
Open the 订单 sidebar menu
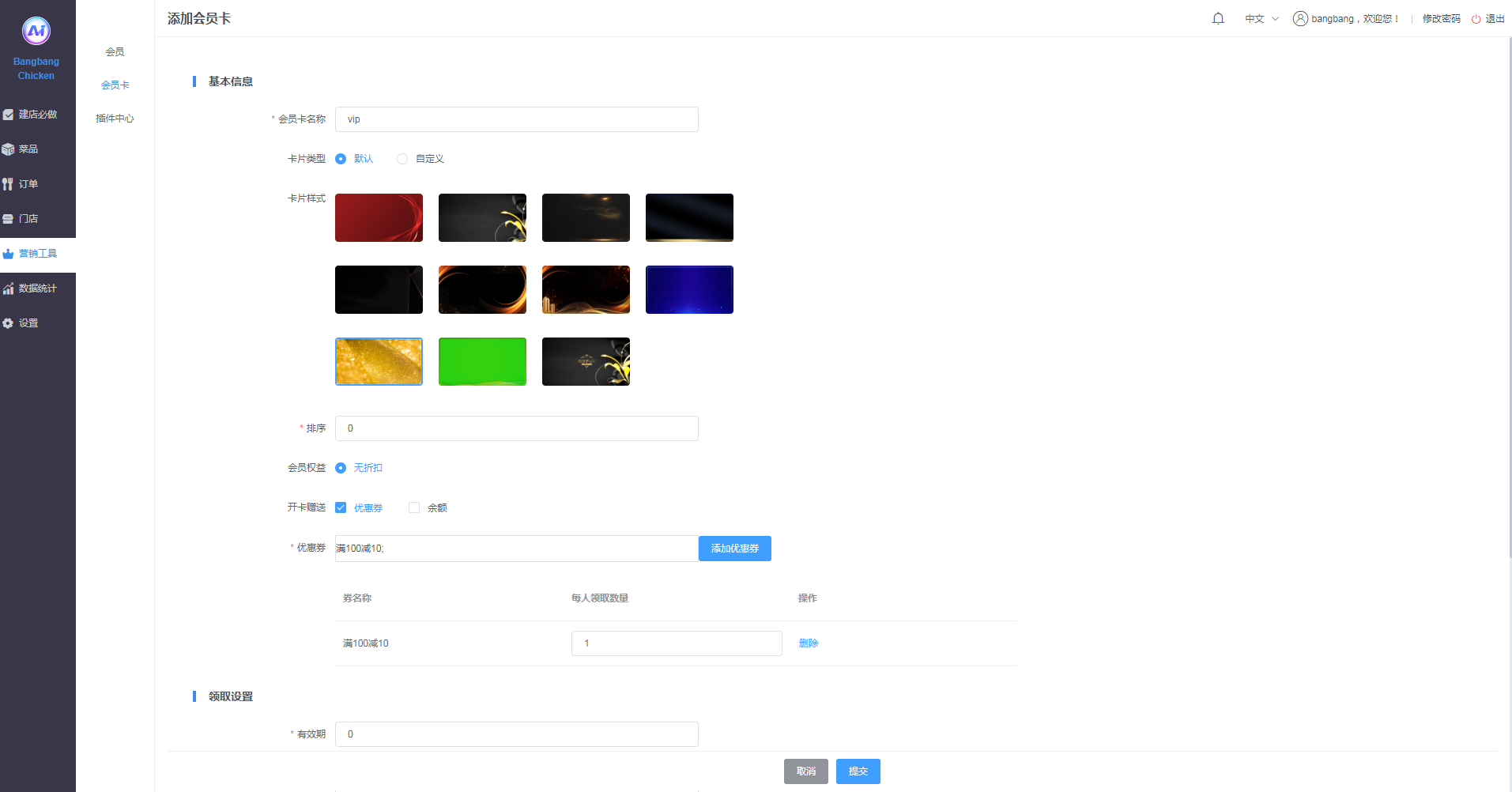tap(38, 184)
